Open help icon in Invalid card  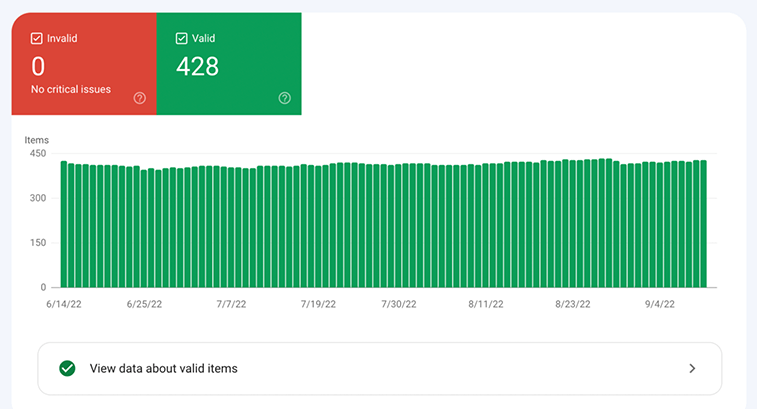[x=140, y=98]
